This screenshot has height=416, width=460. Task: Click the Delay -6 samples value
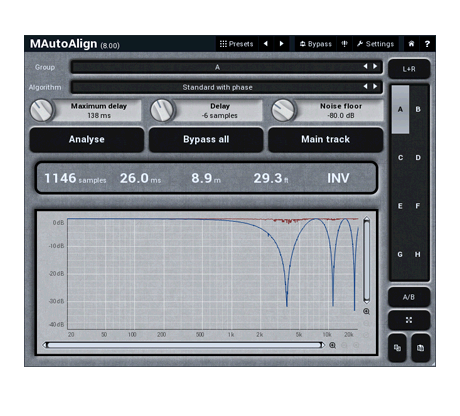pyautogui.click(x=220, y=116)
